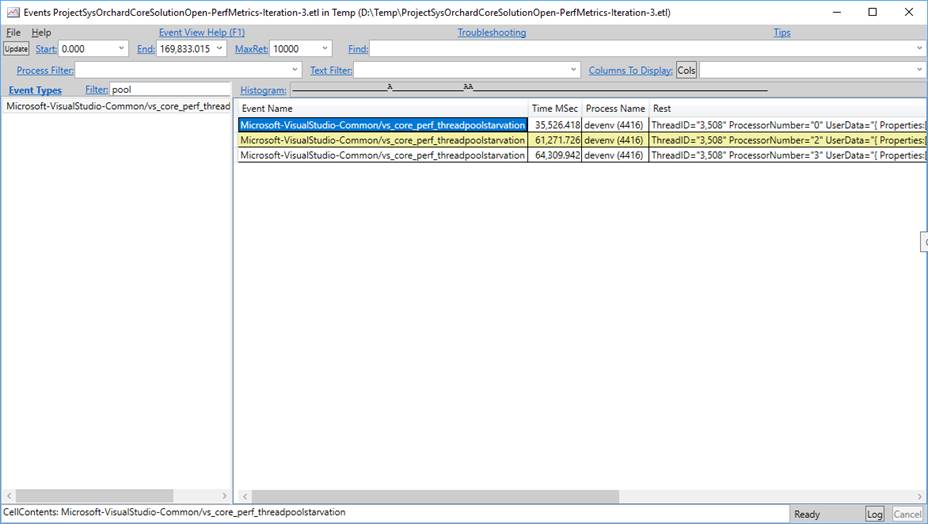Image resolution: width=928 pixels, height=524 pixels.
Task: Expand the End time dropdown
Action: [x=222, y=49]
